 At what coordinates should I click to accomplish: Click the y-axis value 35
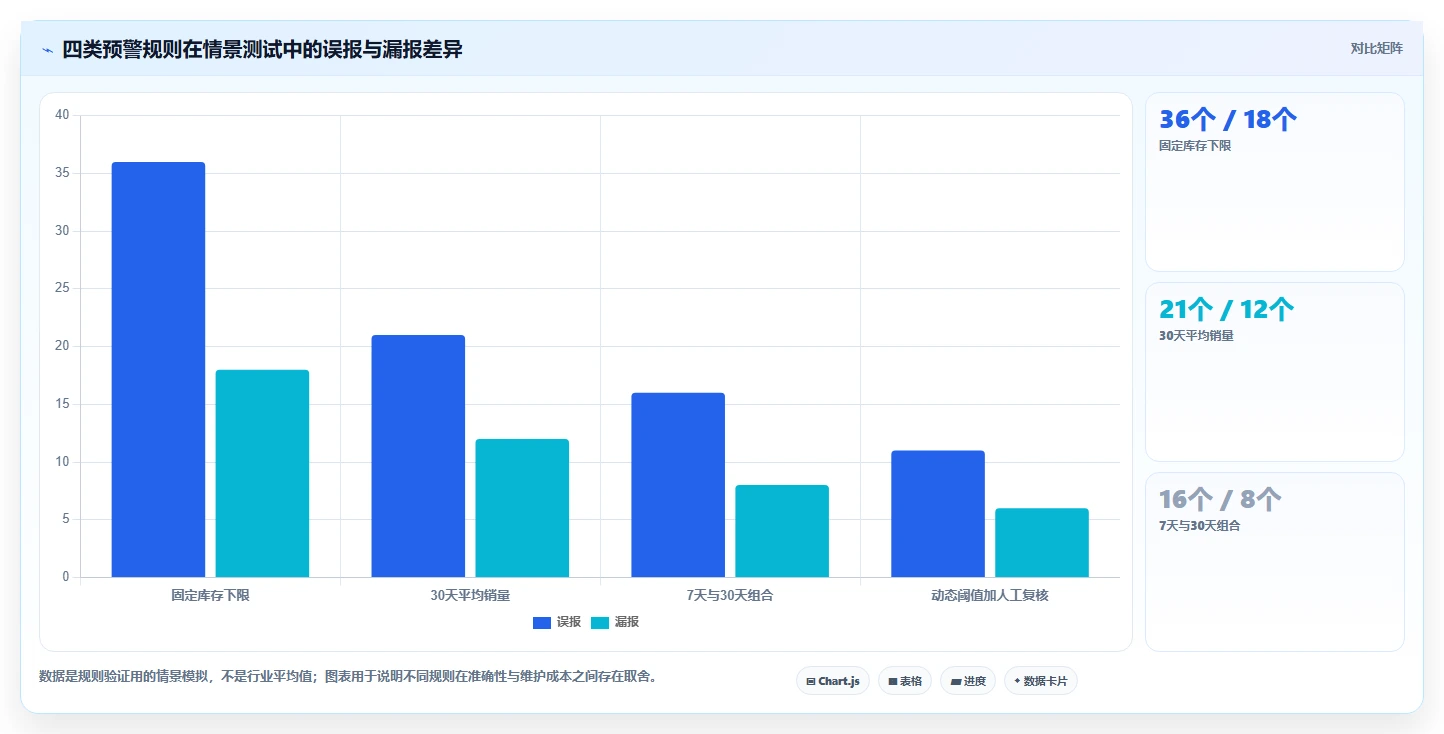(x=62, y=173)
